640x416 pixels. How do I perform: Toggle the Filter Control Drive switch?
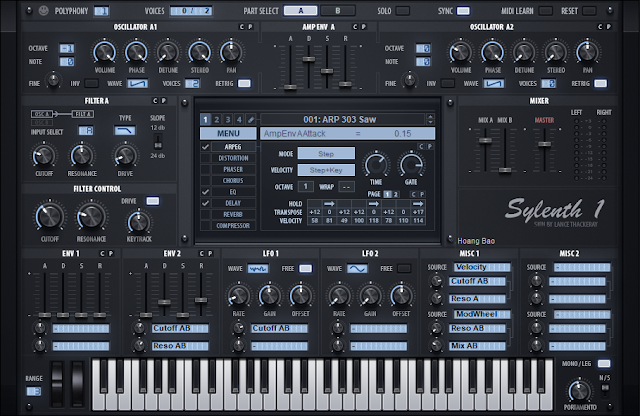pos(153,201)
